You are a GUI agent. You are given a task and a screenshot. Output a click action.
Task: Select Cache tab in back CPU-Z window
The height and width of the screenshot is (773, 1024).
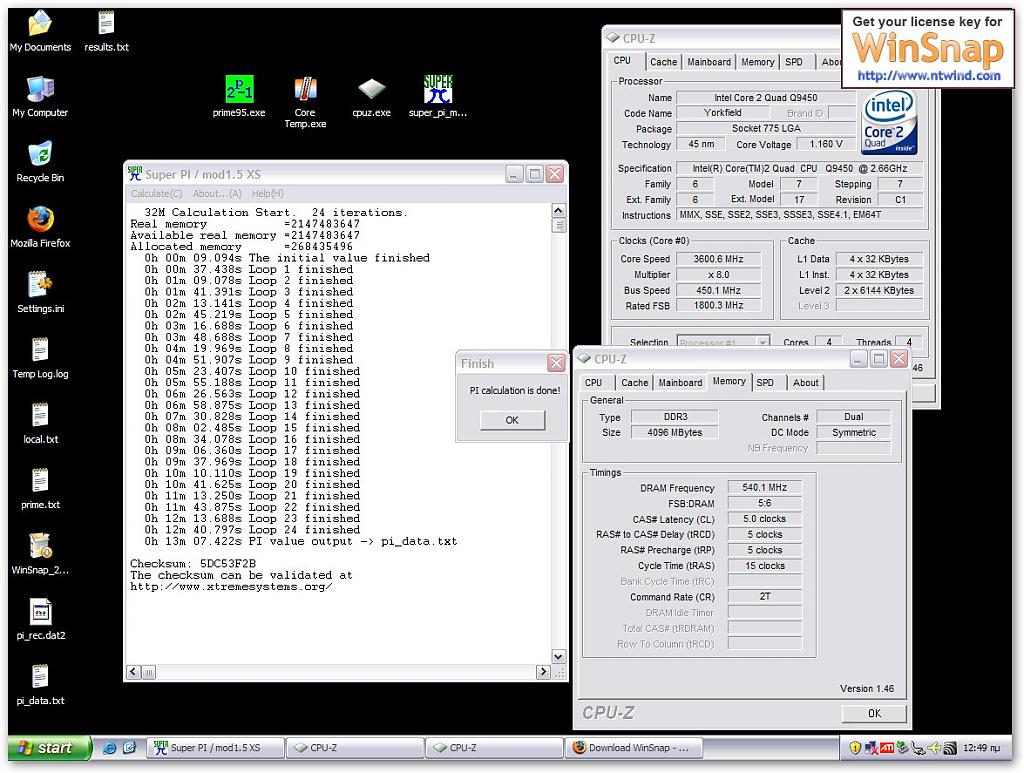pyautogui.click(x=664, y=62)
